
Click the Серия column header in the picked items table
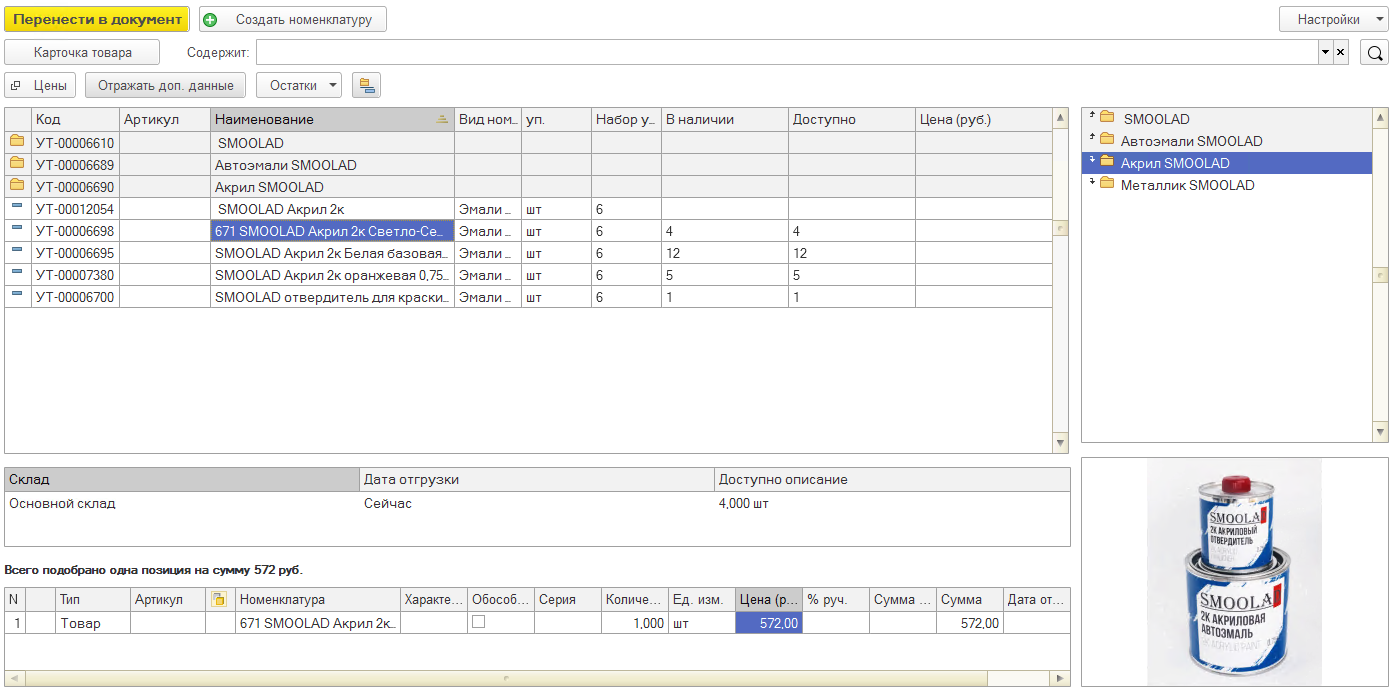[x=568, y=599]
